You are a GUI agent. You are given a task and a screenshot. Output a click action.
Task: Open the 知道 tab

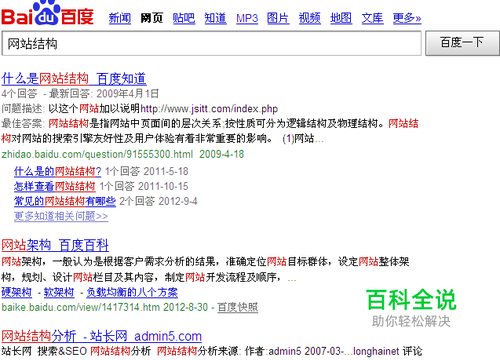pyautogui.click(x=215, y=18)
